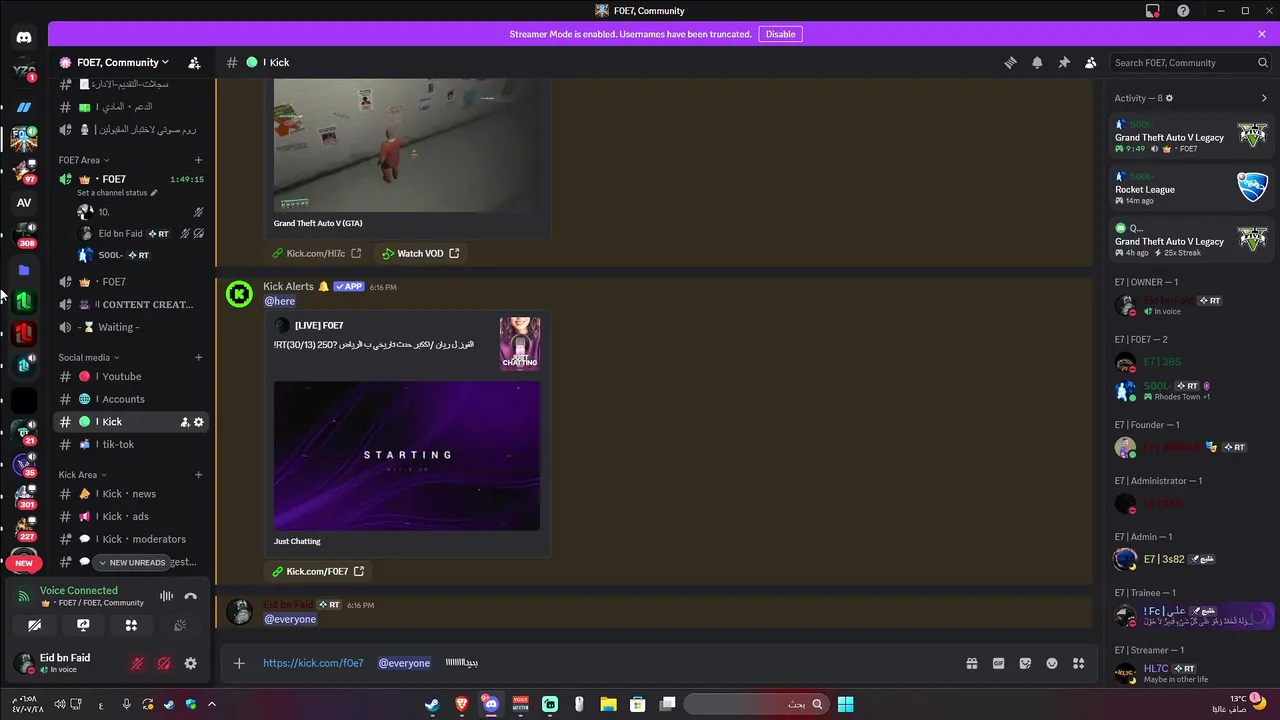
Task: Open the GIF picker
Action: coord(998,663)
